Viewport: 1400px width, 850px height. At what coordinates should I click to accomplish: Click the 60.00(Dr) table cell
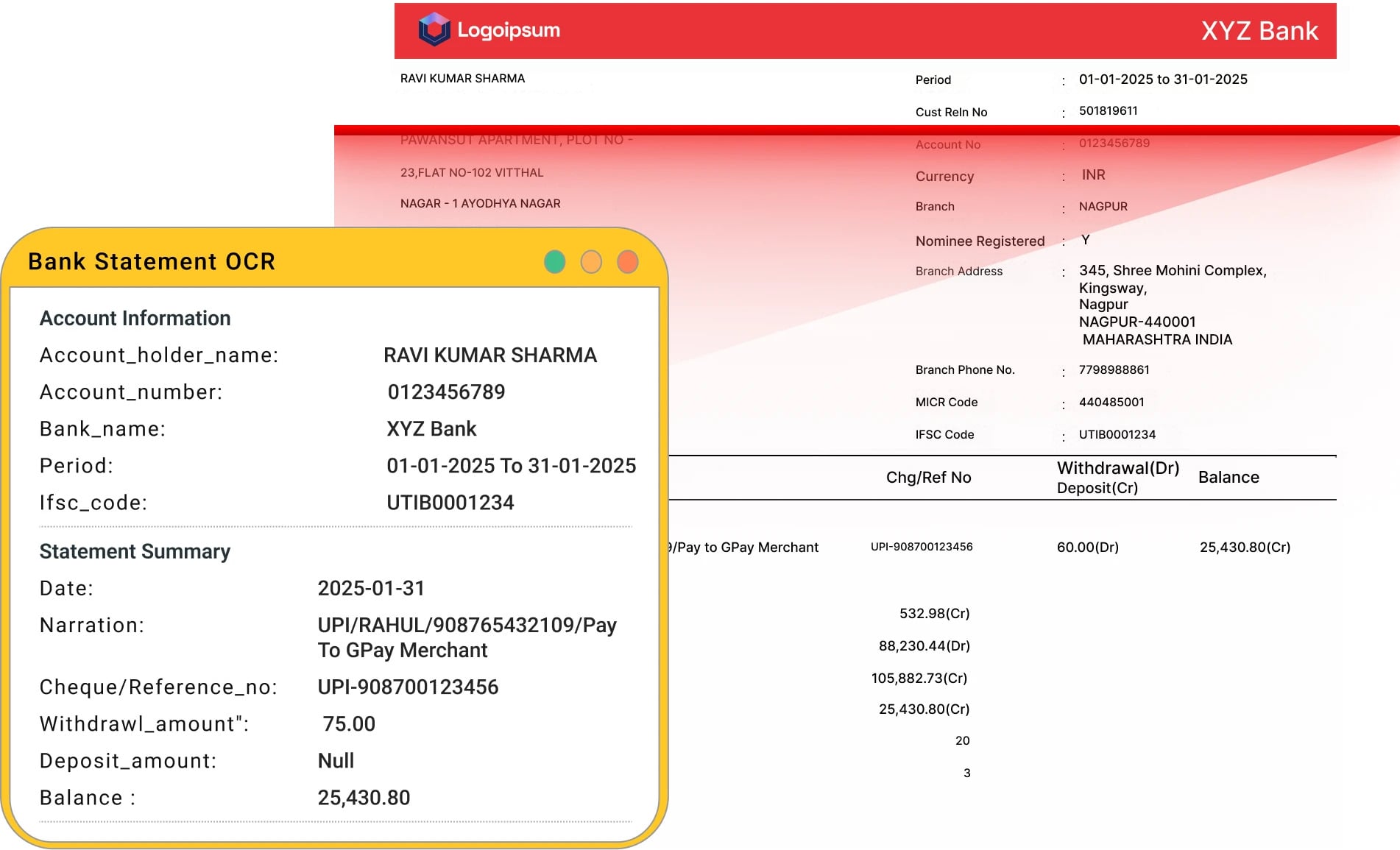tap(1087, 547)
